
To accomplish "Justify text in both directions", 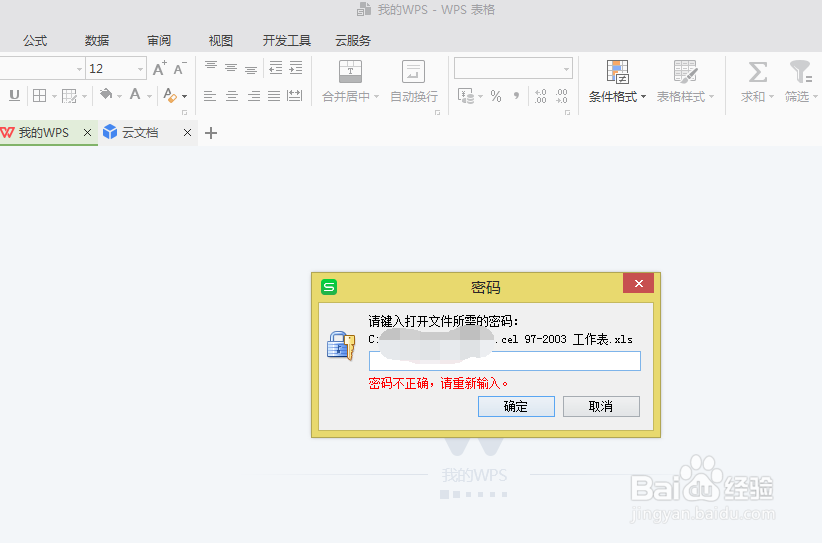I will coord(274,96).
